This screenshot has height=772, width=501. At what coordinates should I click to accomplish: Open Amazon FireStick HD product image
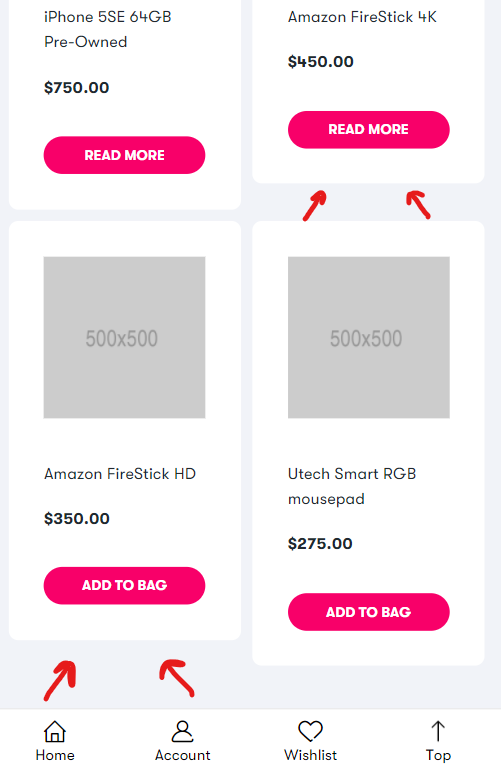pyautogui.click(x=125, y=337)
